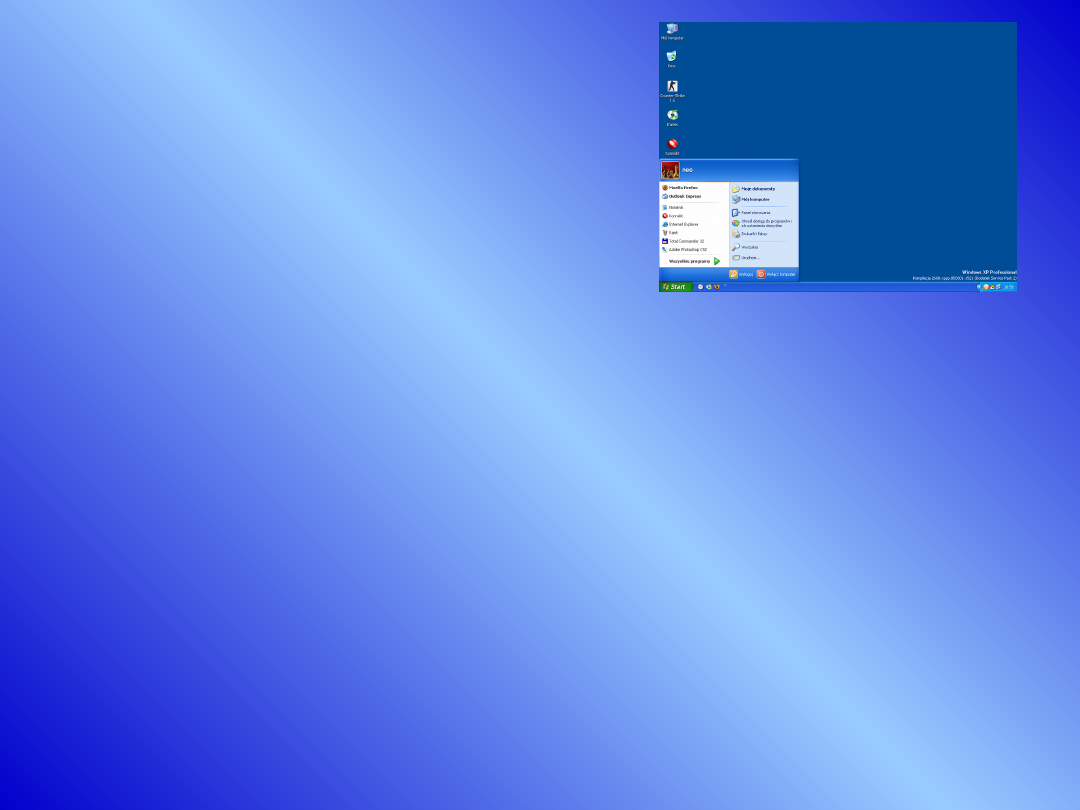Click the Start button on taskbar
The image size is (1080, 810).
coord(676,287)
